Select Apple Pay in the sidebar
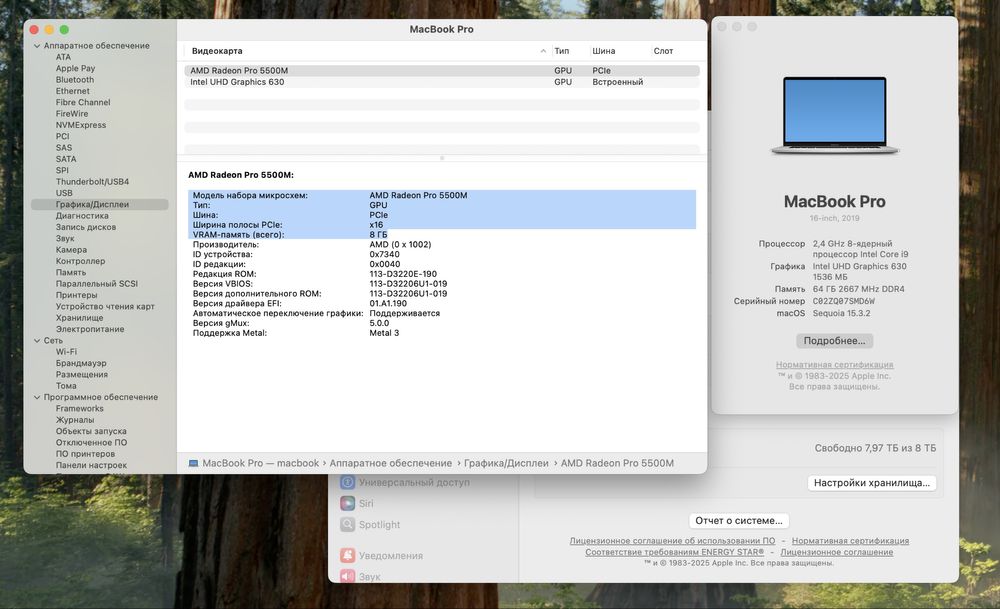 pos(75,68)
